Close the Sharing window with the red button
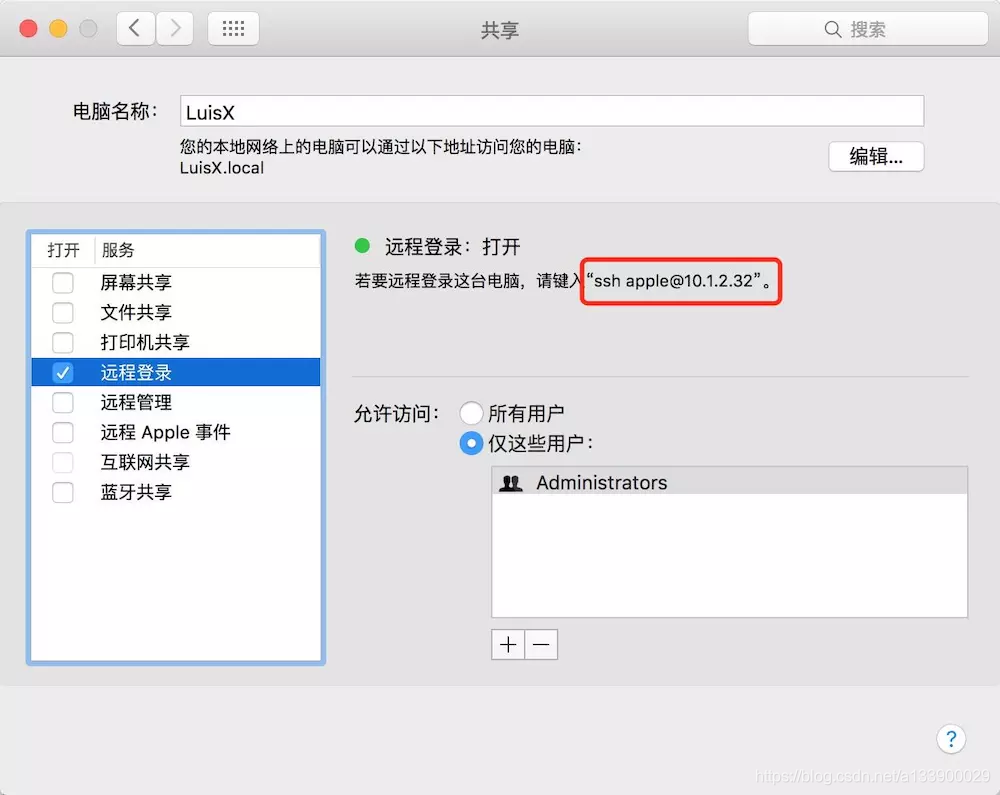Screen dimensions: 1000x795 coord(28,29)
